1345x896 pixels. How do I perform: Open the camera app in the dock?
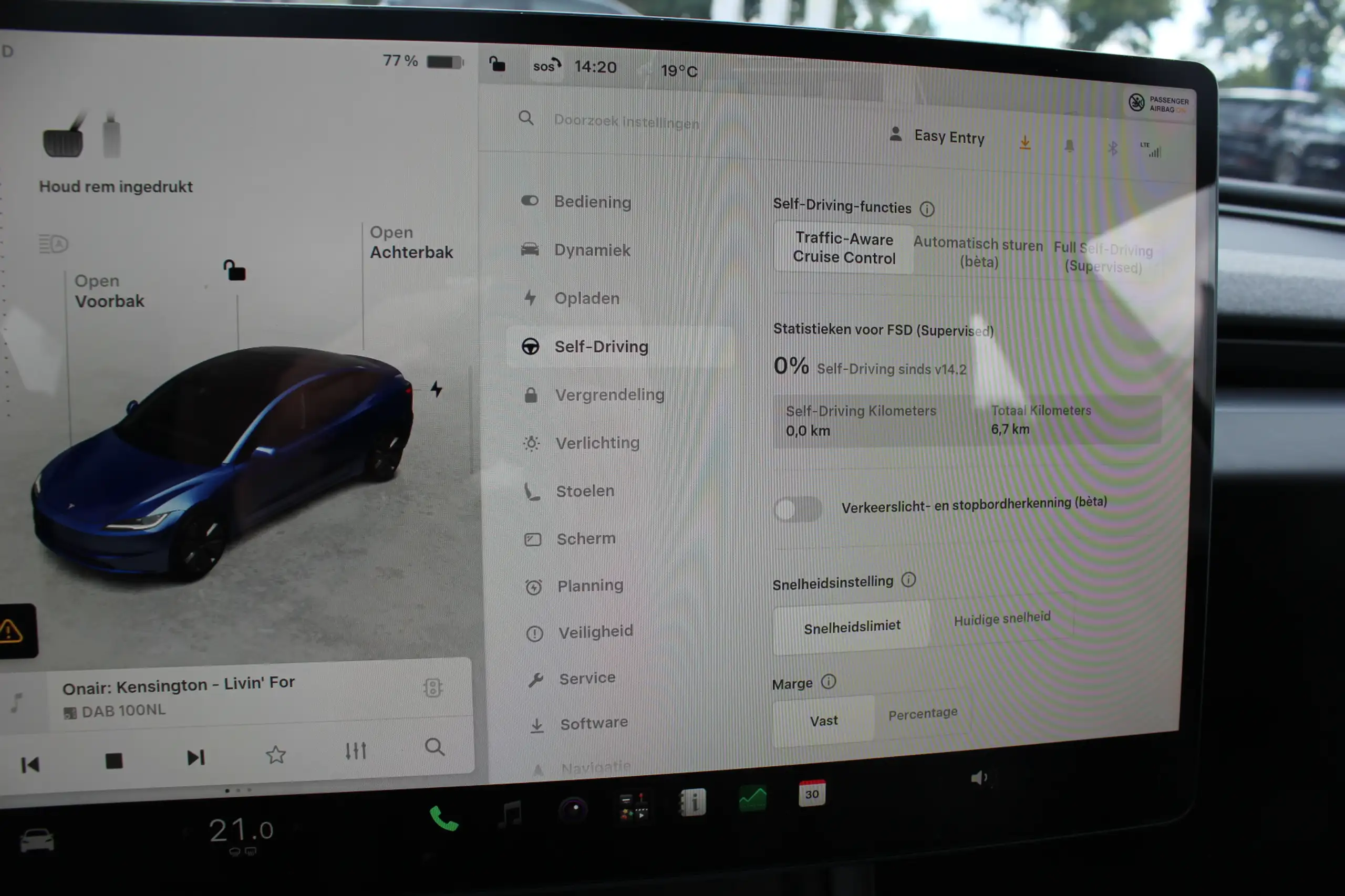tap(572, 809)
